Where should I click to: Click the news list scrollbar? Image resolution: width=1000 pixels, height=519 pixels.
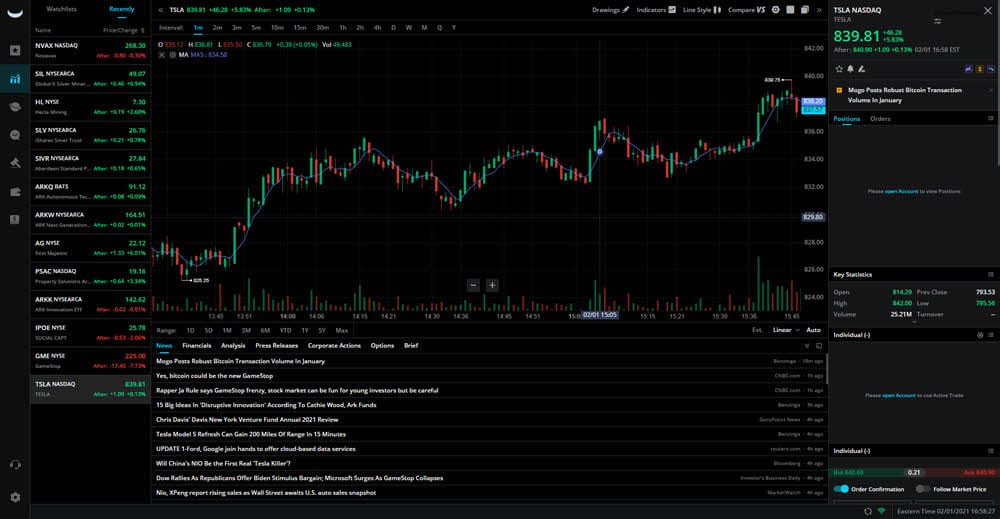tap(827, 370)
